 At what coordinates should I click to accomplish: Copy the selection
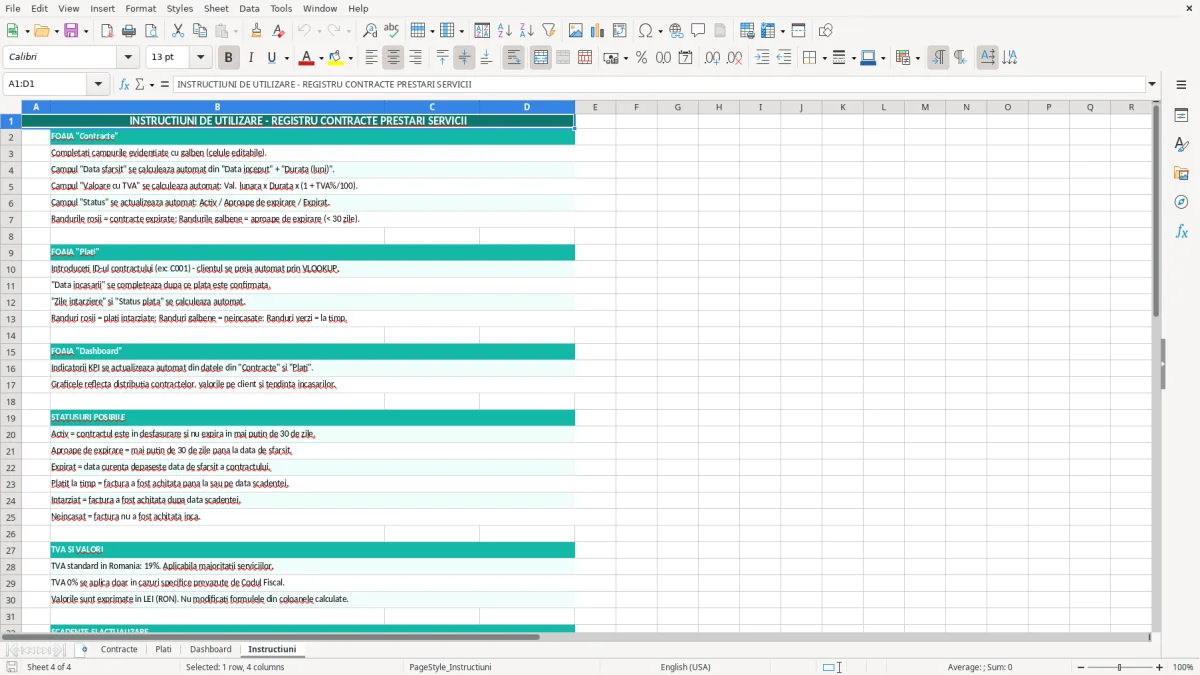[199, 31]
